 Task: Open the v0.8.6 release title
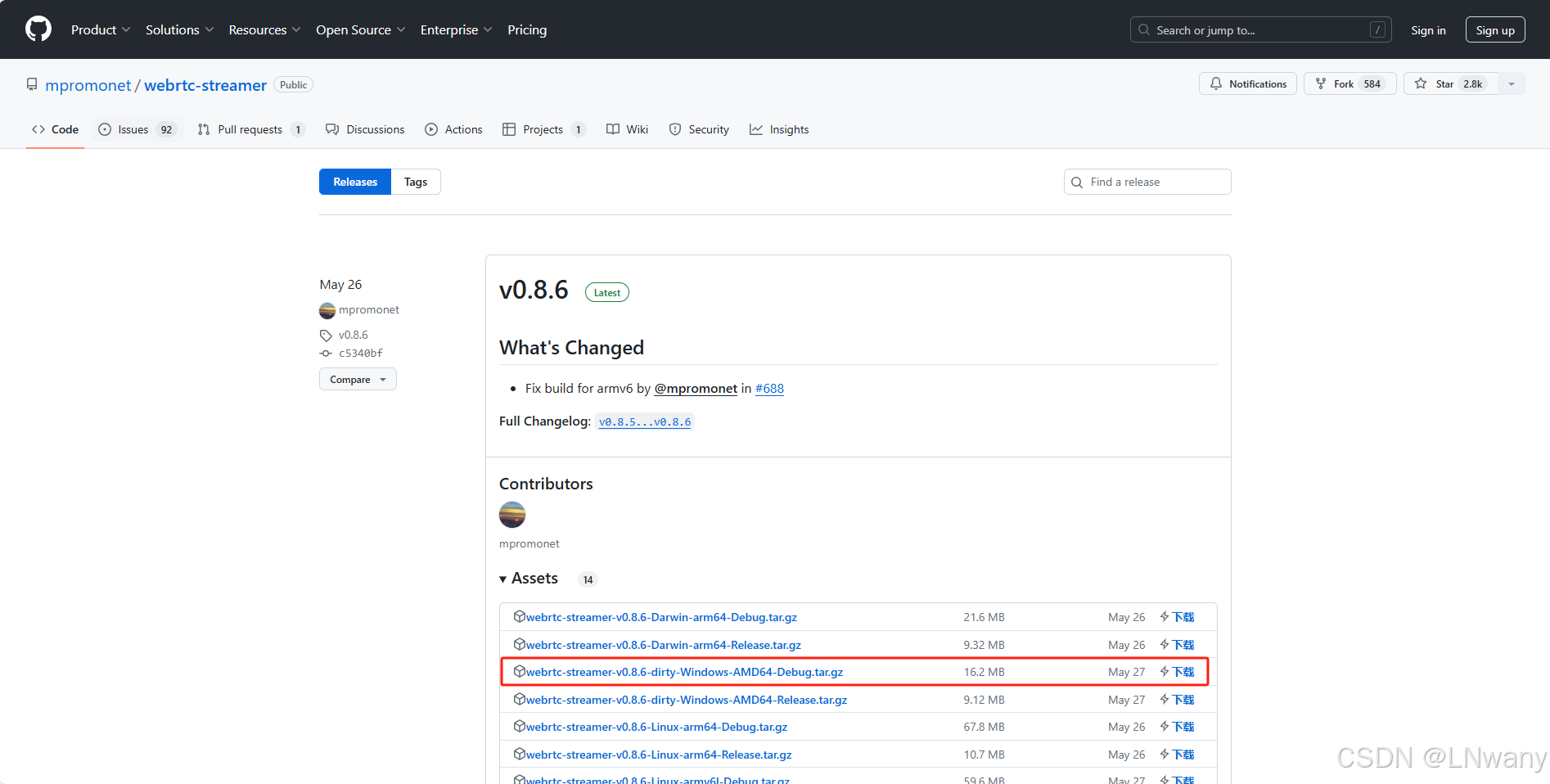[534, 290]
